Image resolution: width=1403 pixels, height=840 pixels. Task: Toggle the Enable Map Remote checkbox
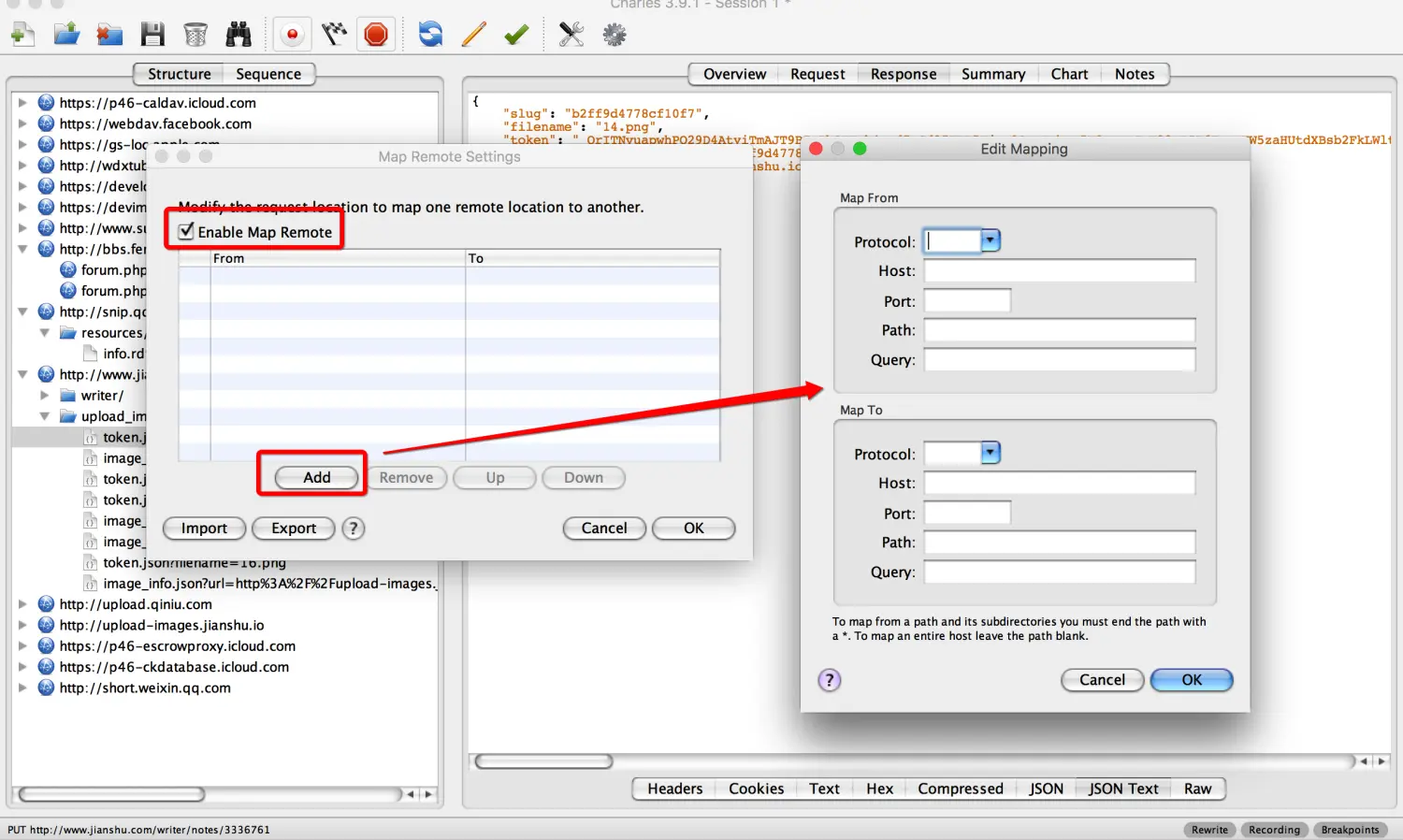[186, 231]
